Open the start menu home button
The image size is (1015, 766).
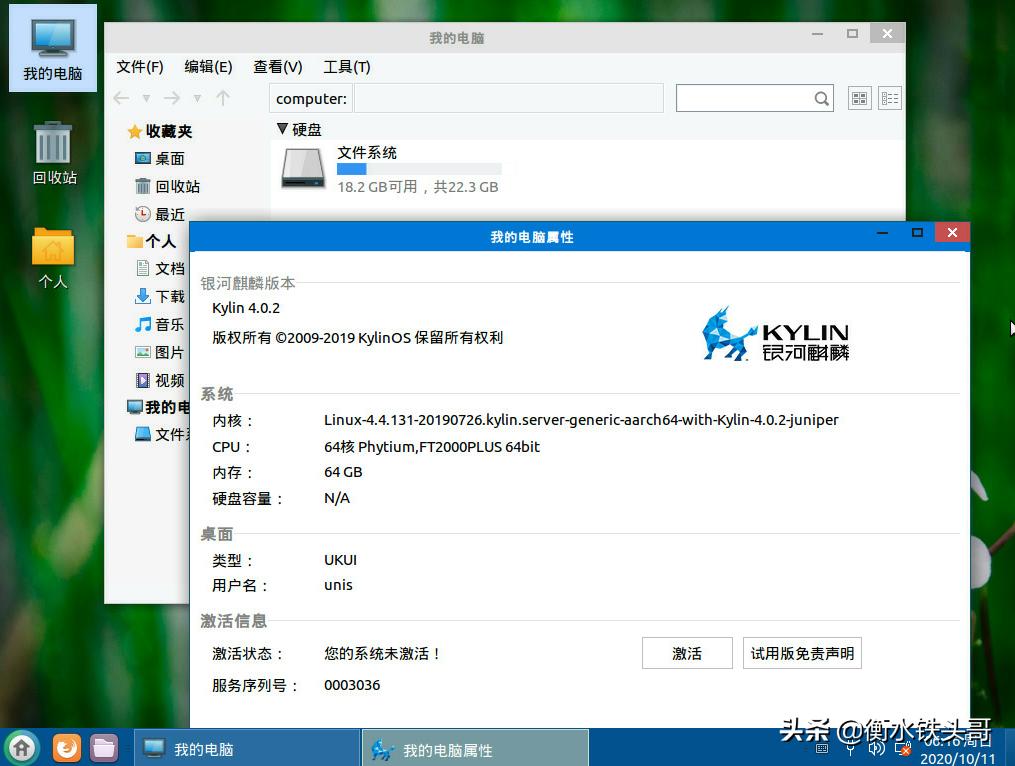pyautogui.click(x=22, y=748)
